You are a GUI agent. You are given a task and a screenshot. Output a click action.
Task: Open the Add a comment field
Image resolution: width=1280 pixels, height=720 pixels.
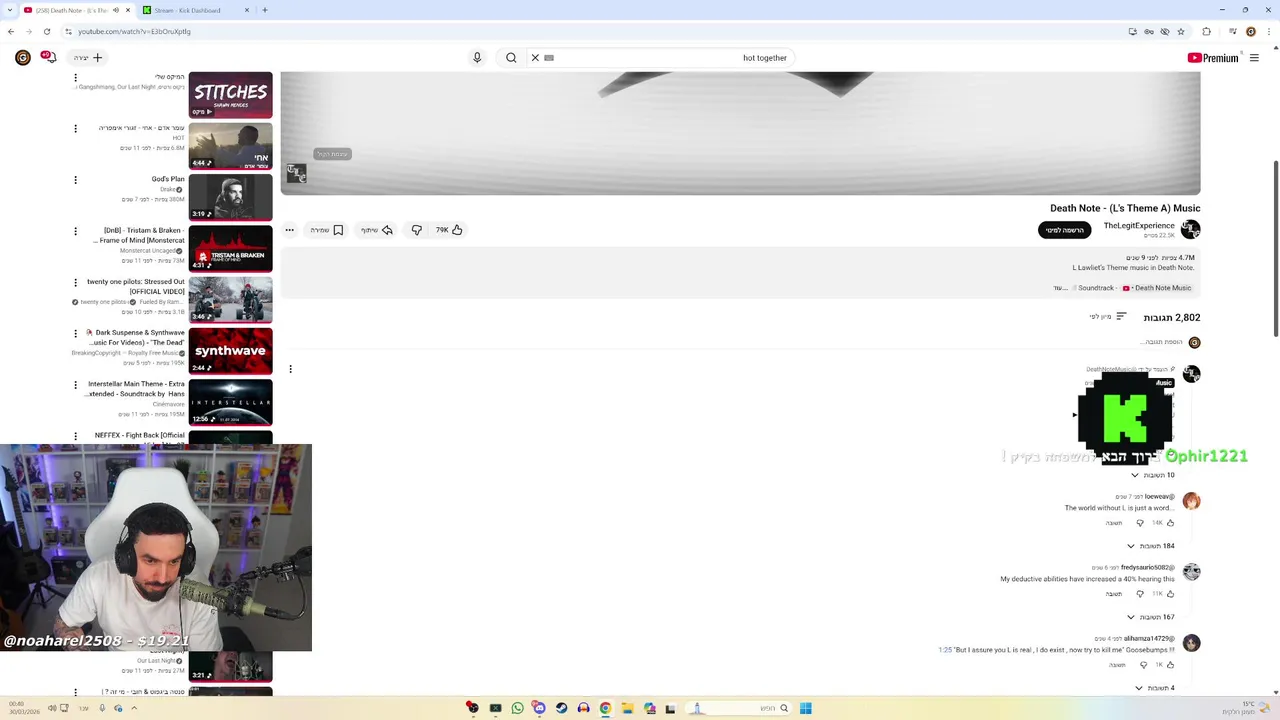1161,342
